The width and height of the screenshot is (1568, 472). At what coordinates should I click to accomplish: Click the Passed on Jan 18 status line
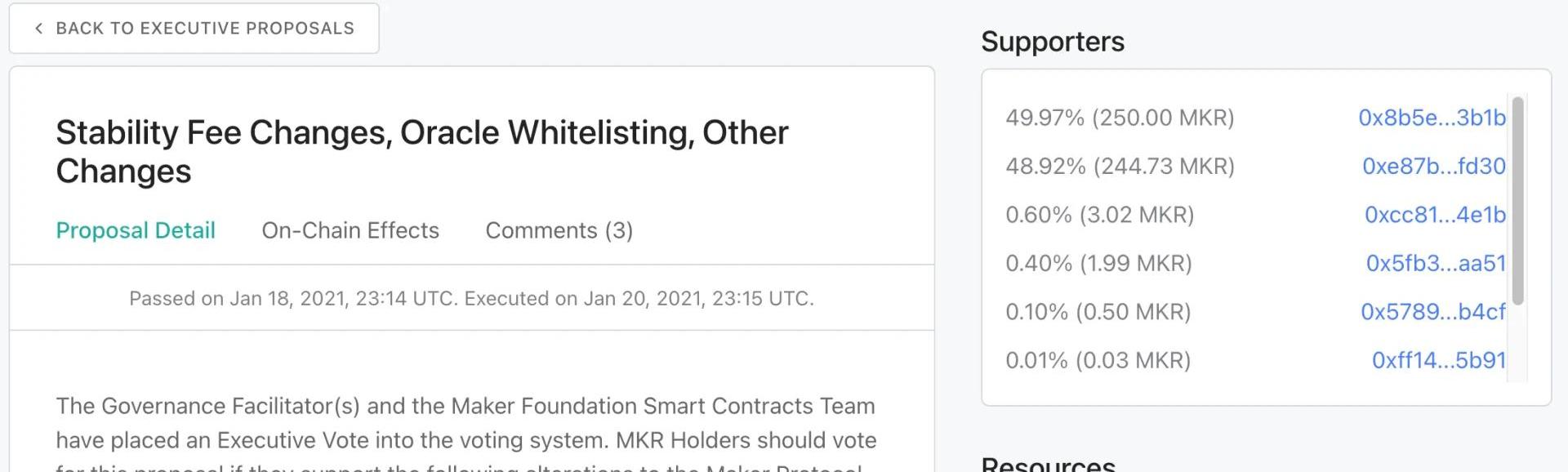click(471, 298)
